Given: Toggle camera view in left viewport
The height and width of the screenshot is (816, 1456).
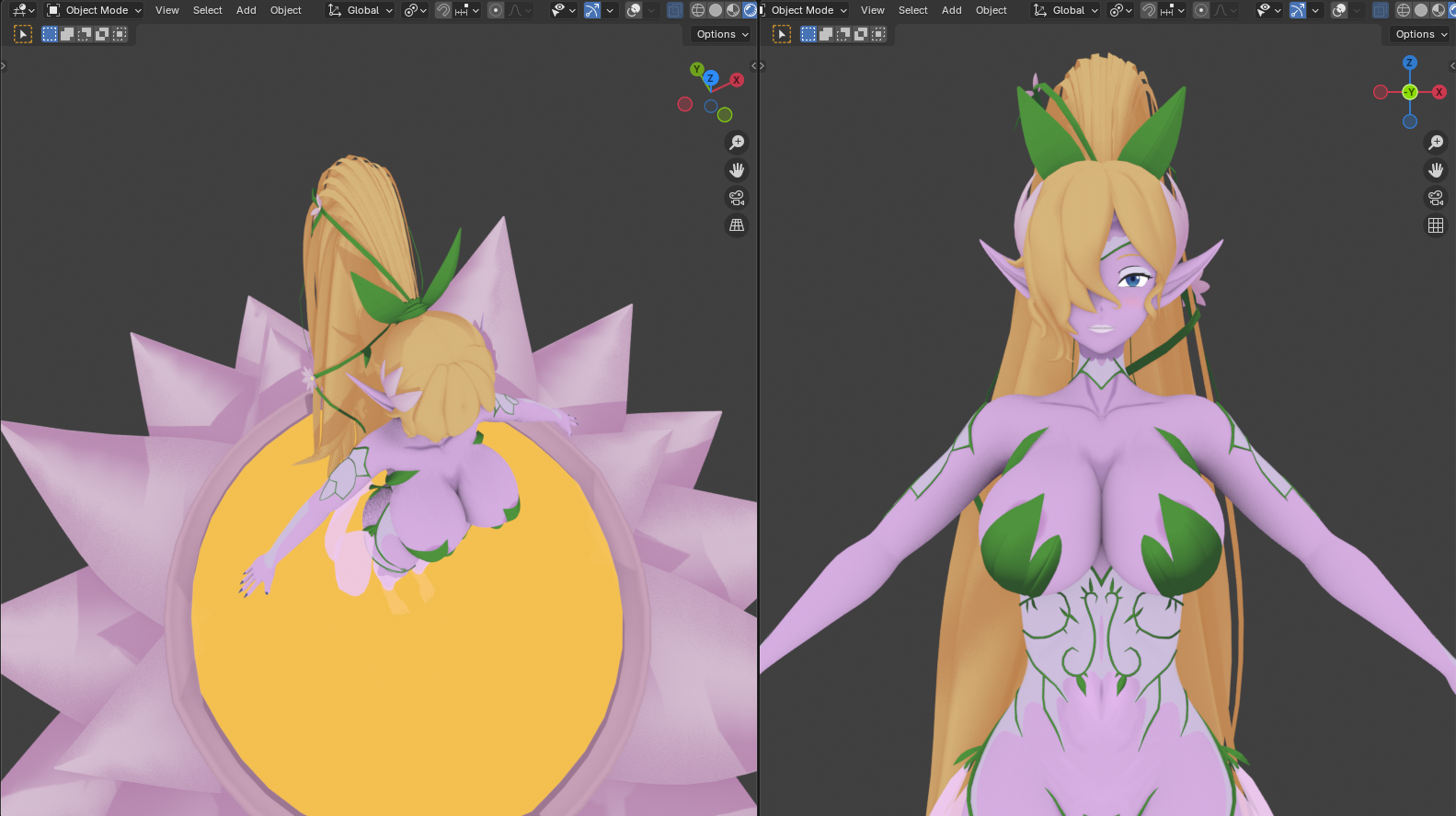Looking at the screenshot, I should [x=737, y=198].
